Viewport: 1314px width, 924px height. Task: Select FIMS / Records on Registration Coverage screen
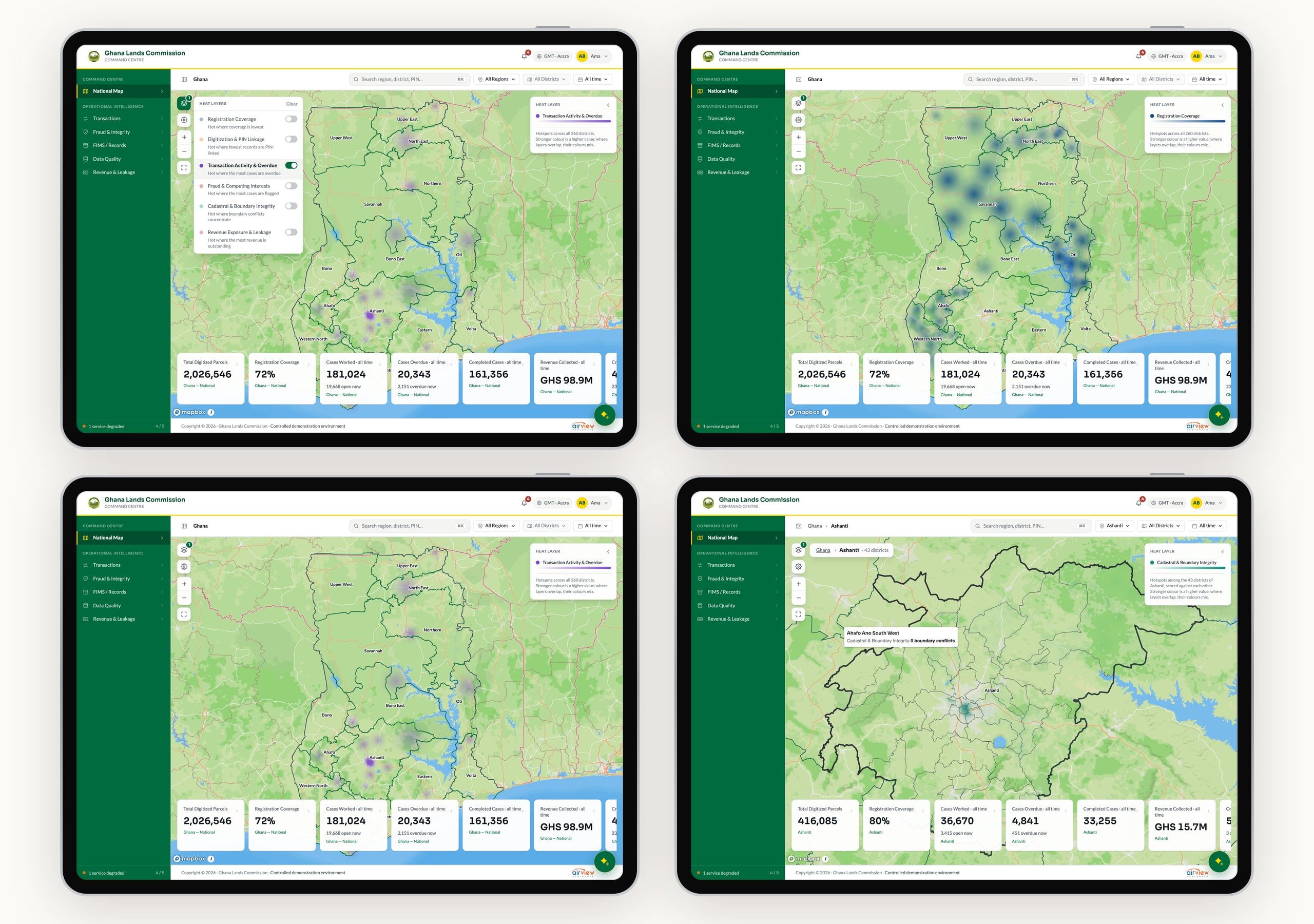coord(738,145)
